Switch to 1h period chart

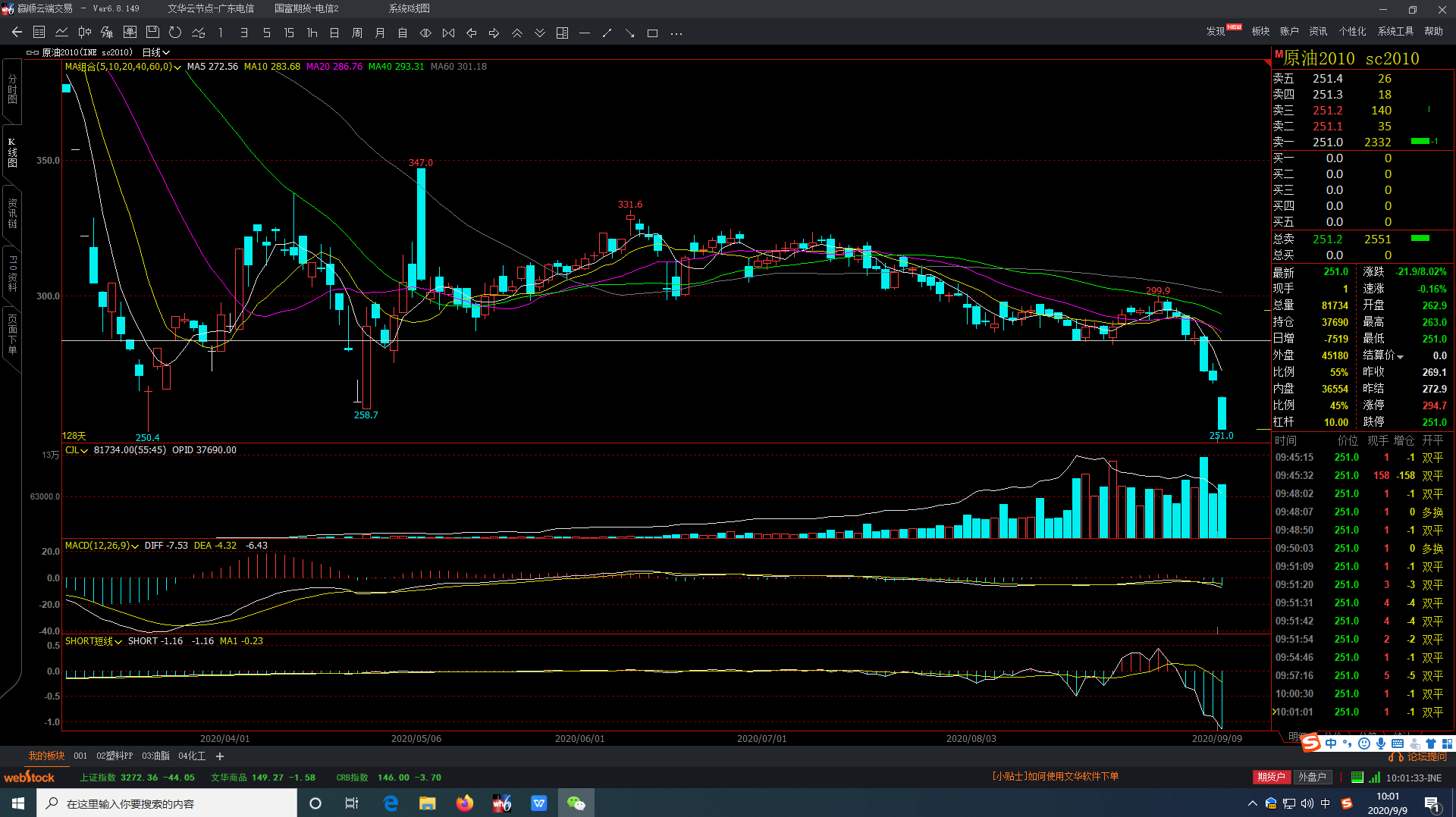(312, 33)
